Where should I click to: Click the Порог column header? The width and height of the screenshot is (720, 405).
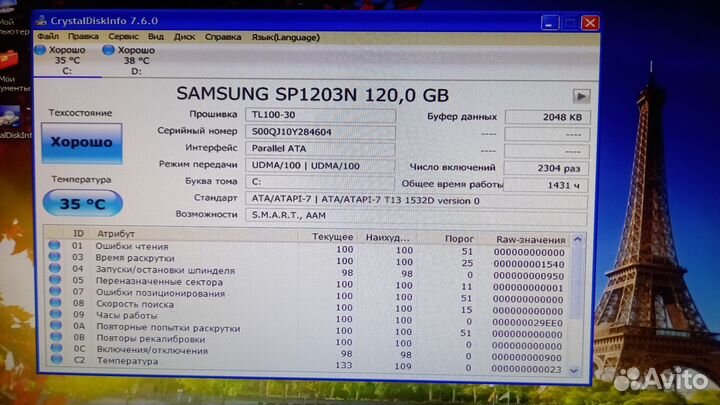[459, 238]
